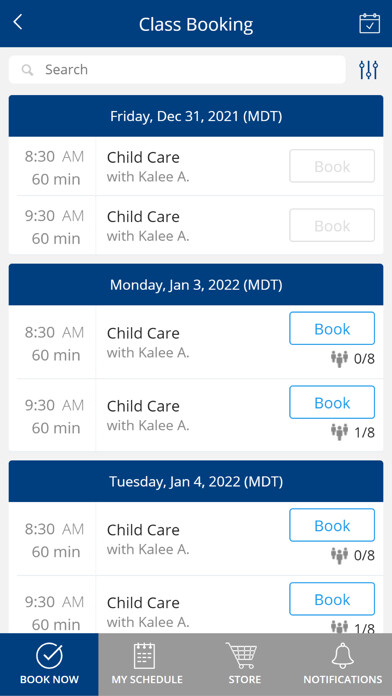Image resolution: width=392 pixels, height=696 pixels.
Task: Book Tuesday Jan 4 8:30 AM Child Care
Action: pyautogui.click(x=332, y=525)
